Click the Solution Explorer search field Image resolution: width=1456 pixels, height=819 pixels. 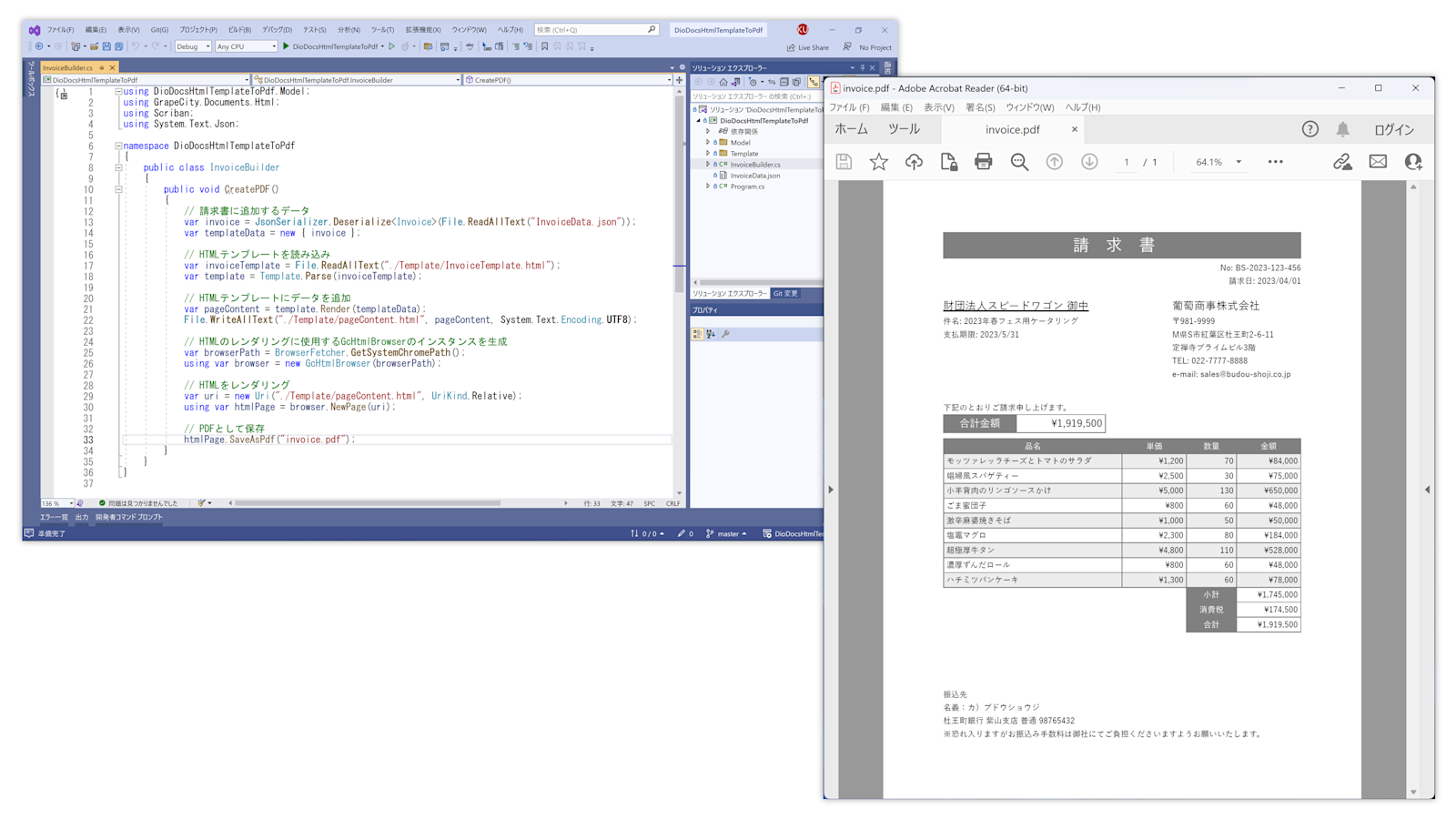[755, 96]
